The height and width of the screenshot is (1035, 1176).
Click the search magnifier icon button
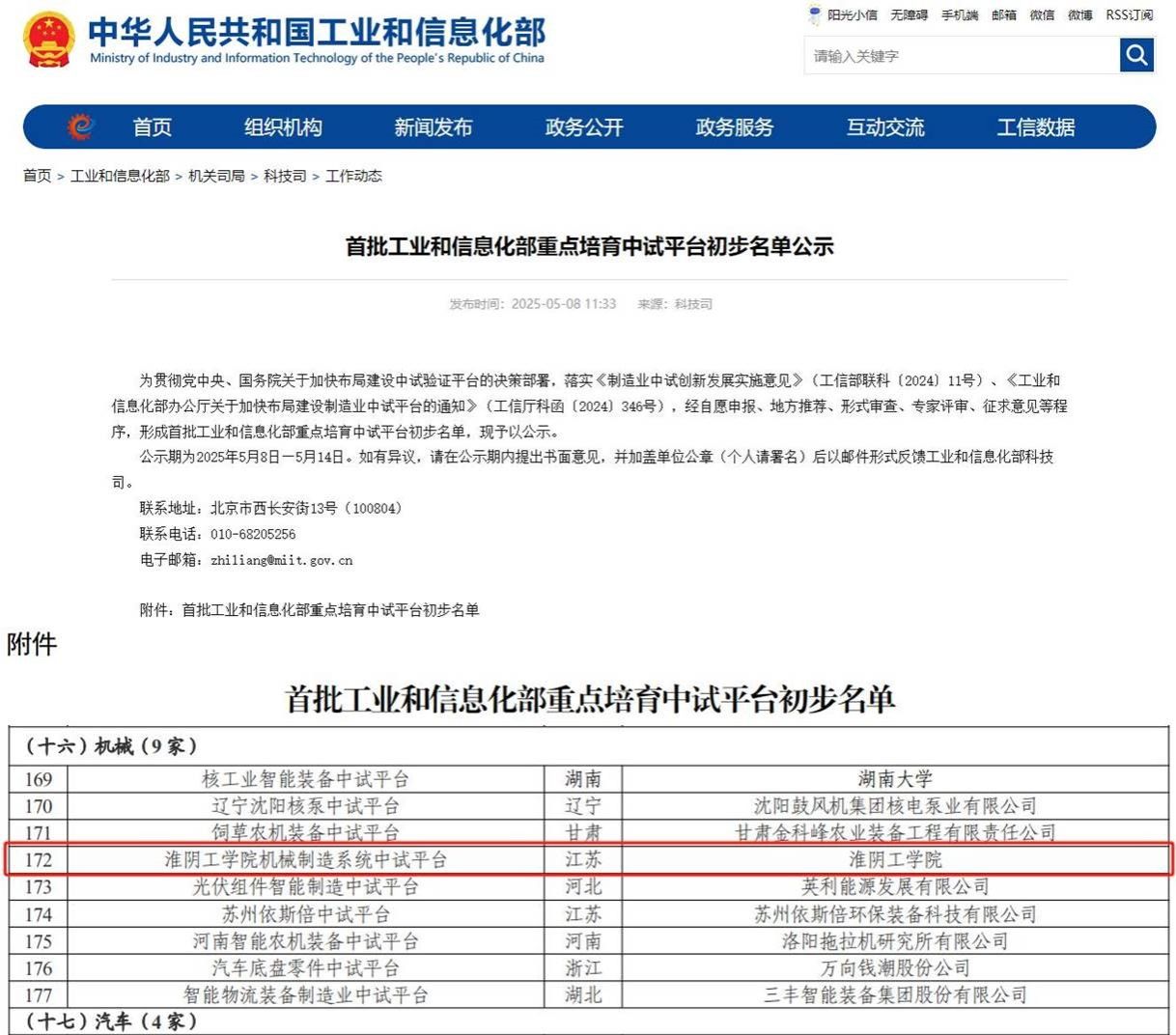click(x=1136, y=55)
